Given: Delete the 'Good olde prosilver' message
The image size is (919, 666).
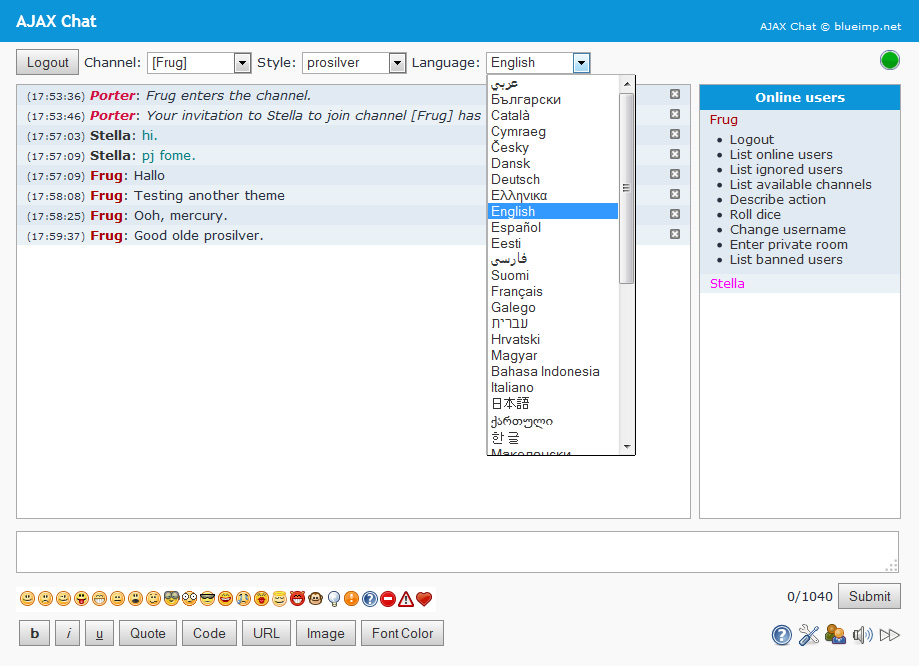Looking at the screenshot, I should (675, 234).
